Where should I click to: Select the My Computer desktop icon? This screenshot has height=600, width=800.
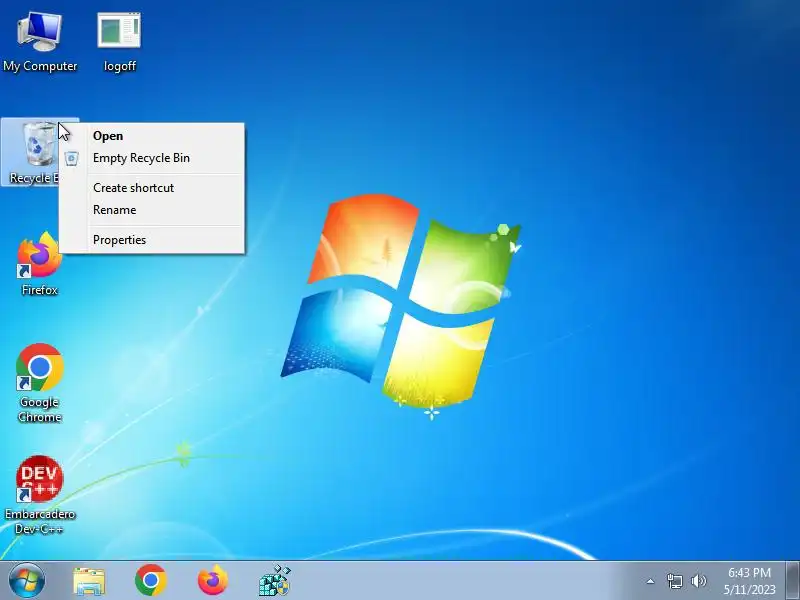tap(40, 42)
